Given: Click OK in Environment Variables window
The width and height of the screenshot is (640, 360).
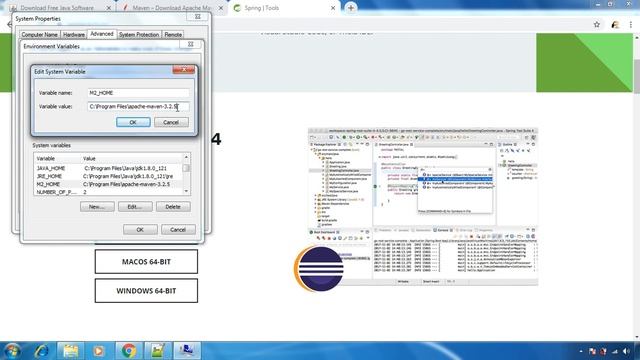Looking at the screenshot, I should [x=140, y=230].
